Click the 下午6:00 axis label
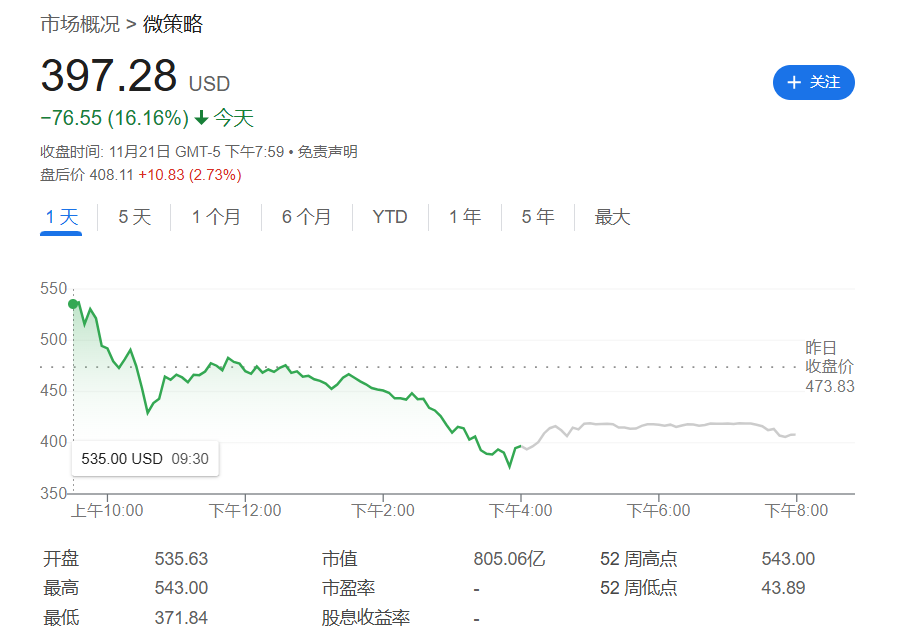The image size is (905, 641). tap(659, 511)
